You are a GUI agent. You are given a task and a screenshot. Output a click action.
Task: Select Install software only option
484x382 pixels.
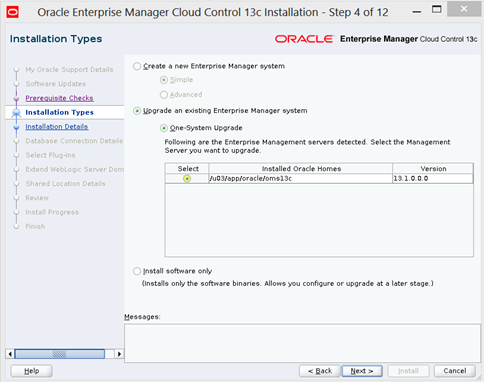(137, 271)
